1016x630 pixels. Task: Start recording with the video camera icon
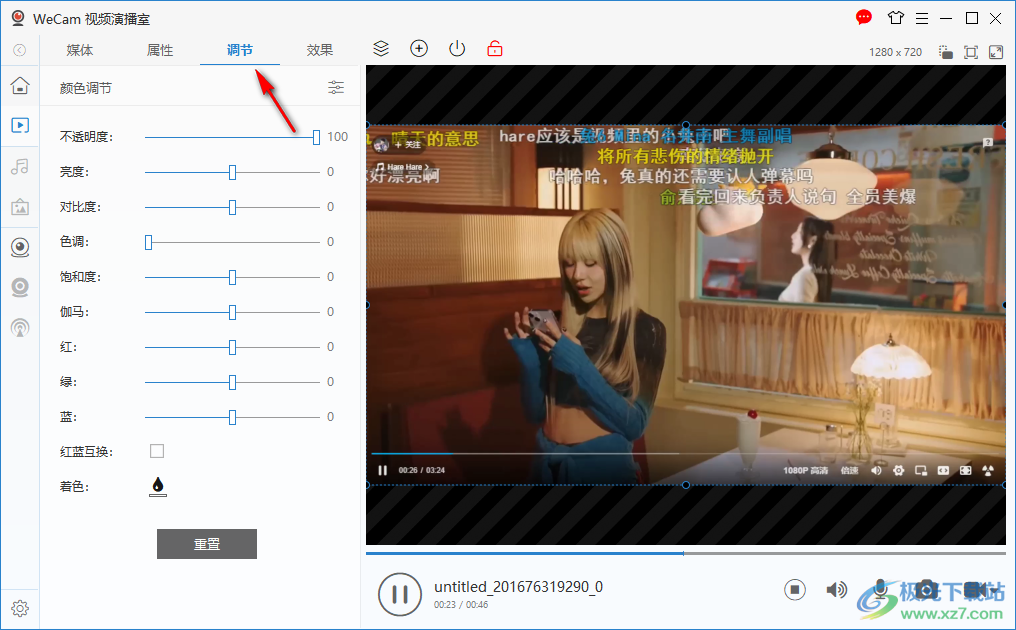pos(974,590)
